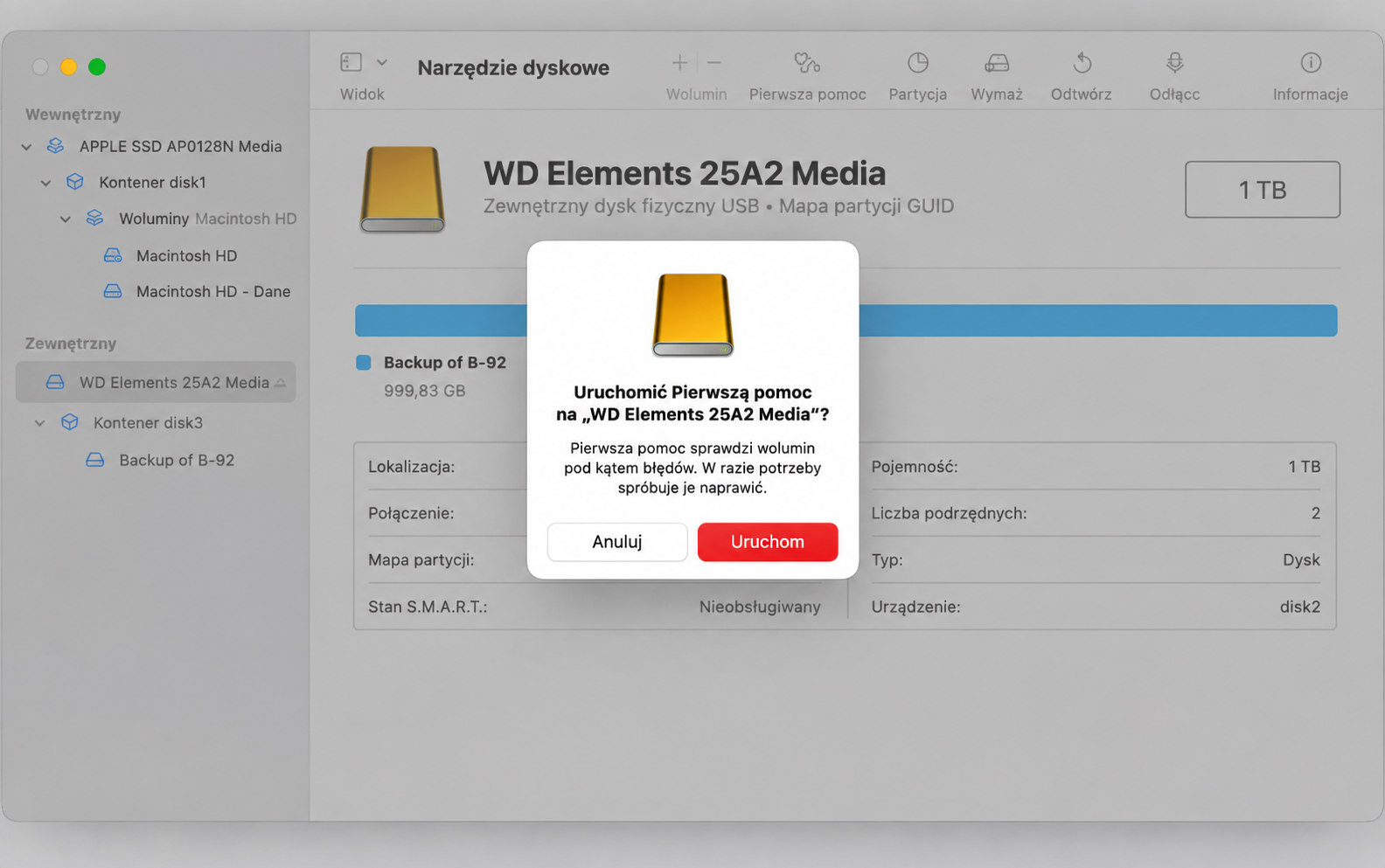Image resolution: width=1385 pixels, height=868 pixels.
Task: Select the Woluminy volume group icon
Action: (x=94, y=218)
